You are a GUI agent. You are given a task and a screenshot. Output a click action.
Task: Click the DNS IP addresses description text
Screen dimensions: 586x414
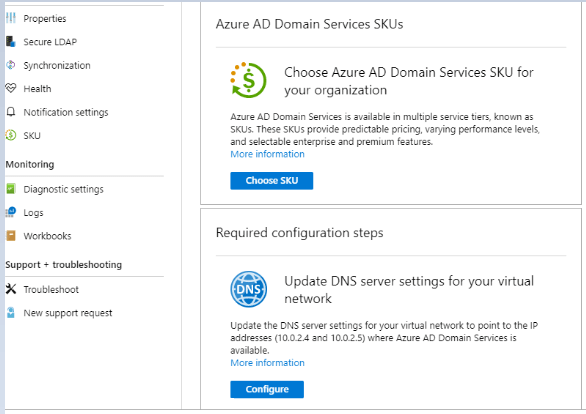point(384,338)
